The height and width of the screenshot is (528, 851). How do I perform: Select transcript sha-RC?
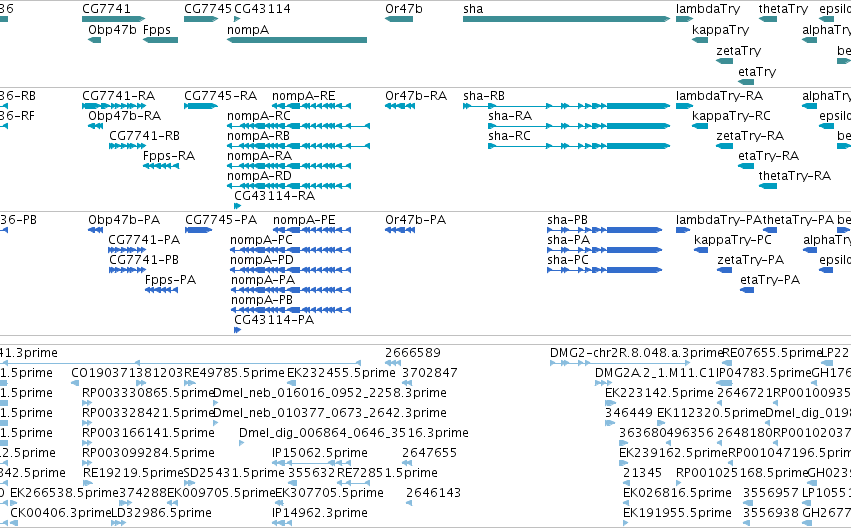(x=509, y=136)
